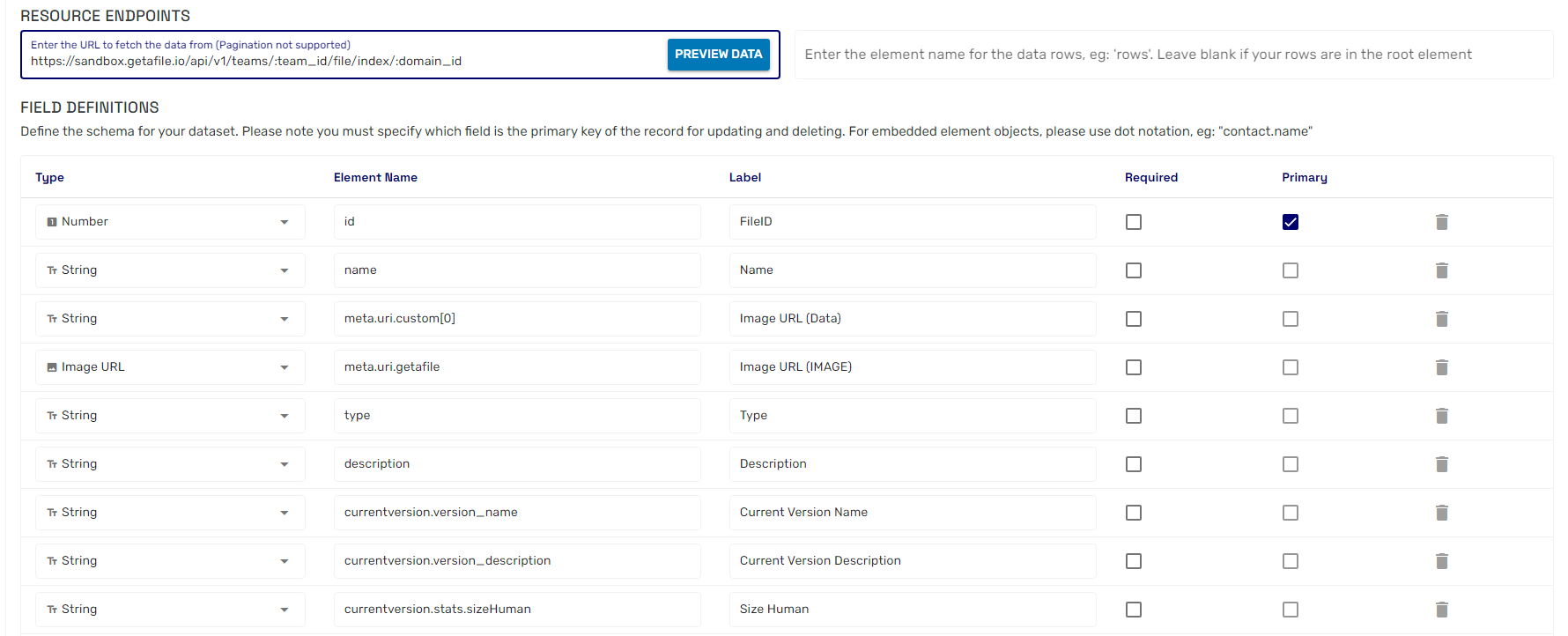Remove the Image URL (Data) field
1568x636 pixels.
pos(1441,319)
